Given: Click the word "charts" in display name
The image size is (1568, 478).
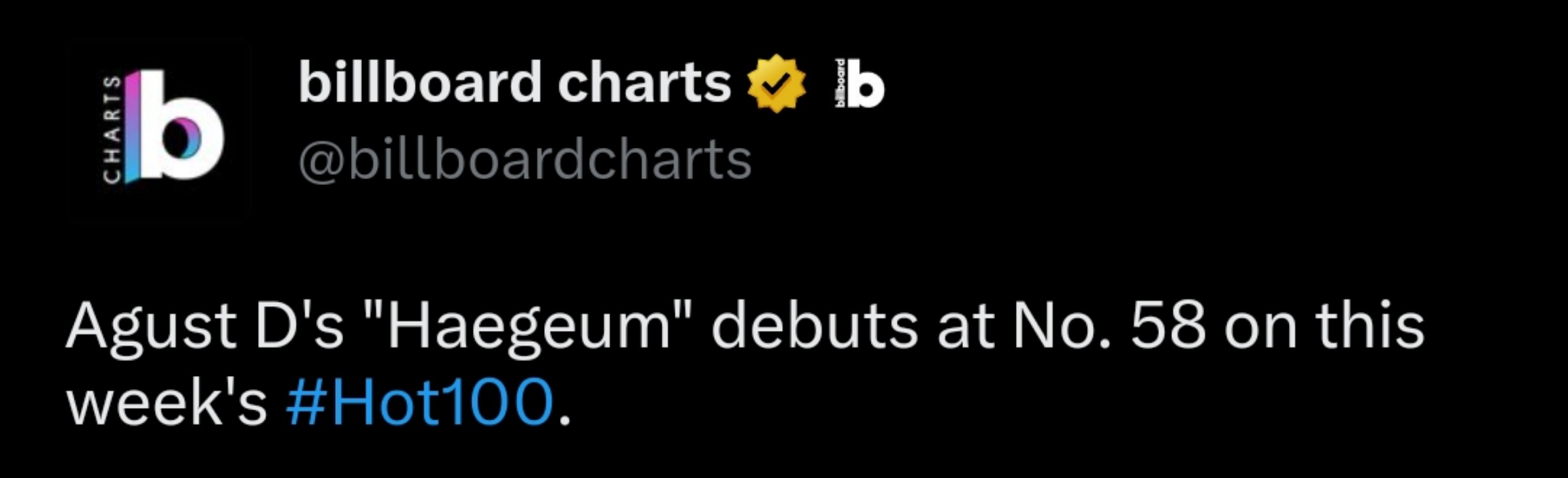Looking at the screenshot, I should point(644,83).
